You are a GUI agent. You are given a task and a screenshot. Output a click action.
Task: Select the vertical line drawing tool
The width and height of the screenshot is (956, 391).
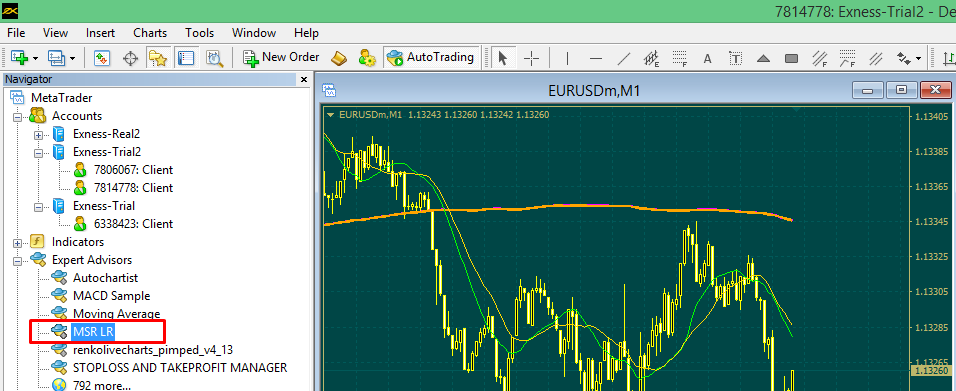[568, 58]
